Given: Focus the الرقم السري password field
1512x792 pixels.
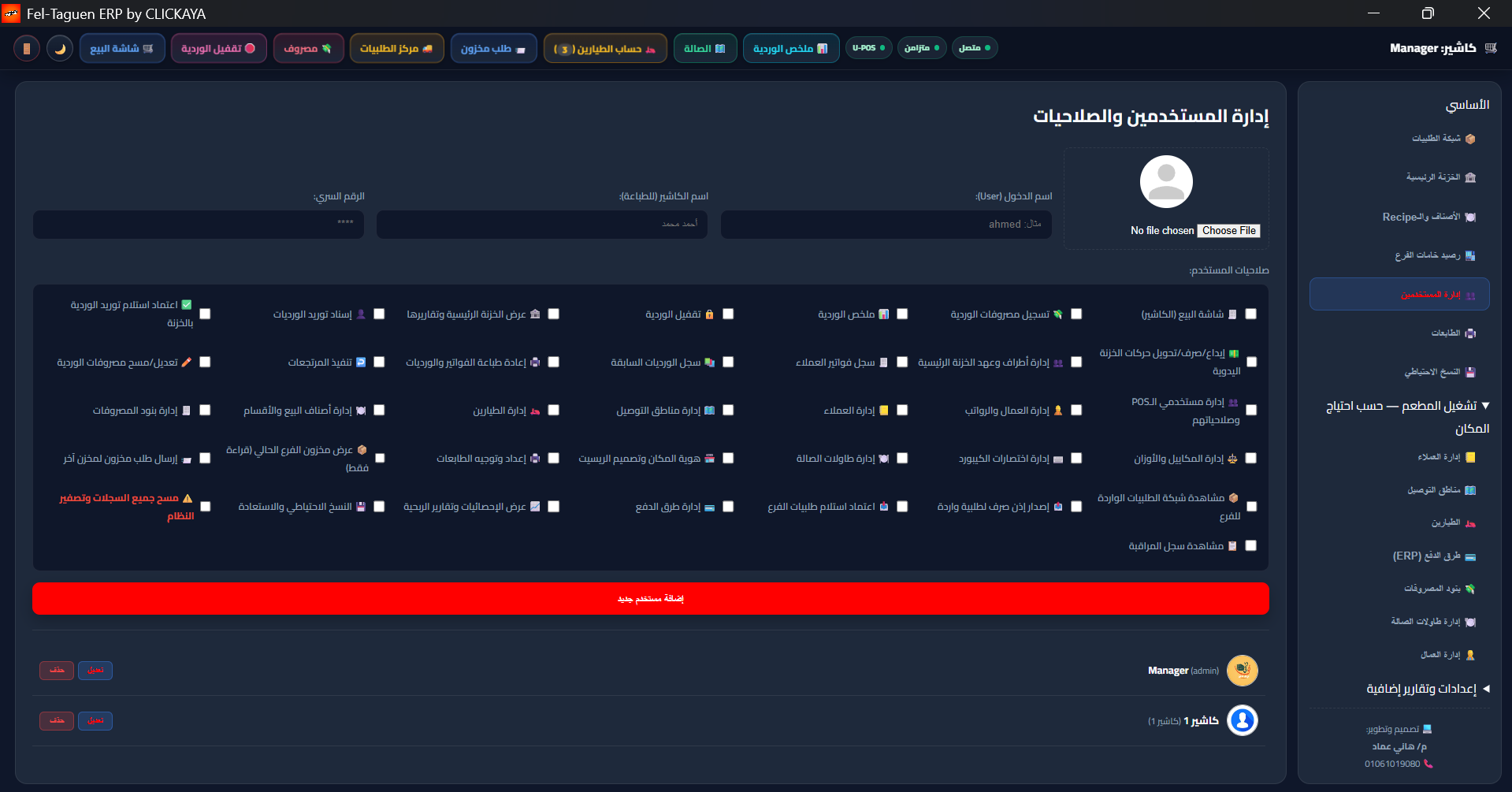Looking at the screenshot, I should pos(199,225).
